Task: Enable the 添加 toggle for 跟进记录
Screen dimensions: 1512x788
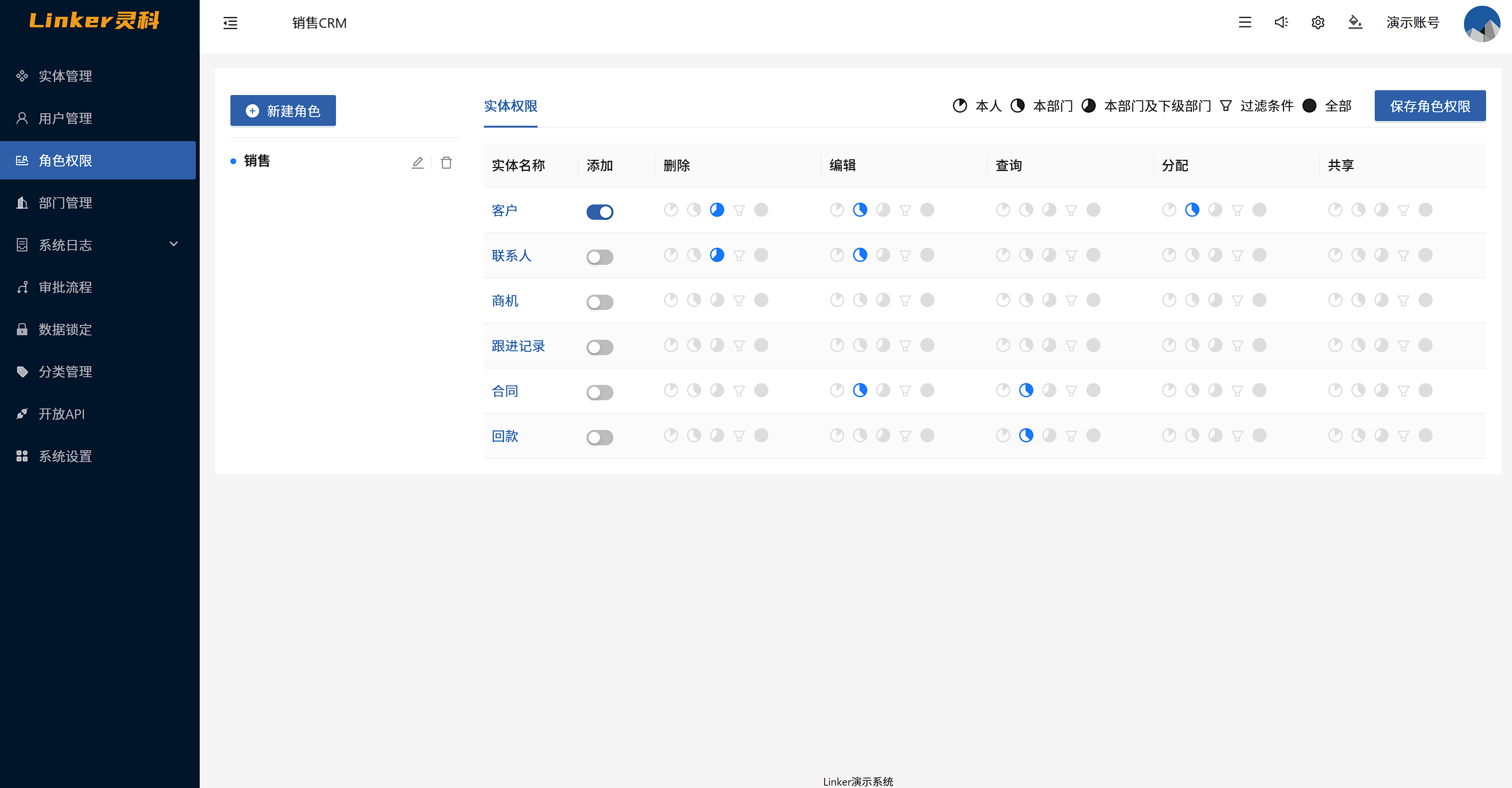Action: pyautogui.click(x=600, y=347)
